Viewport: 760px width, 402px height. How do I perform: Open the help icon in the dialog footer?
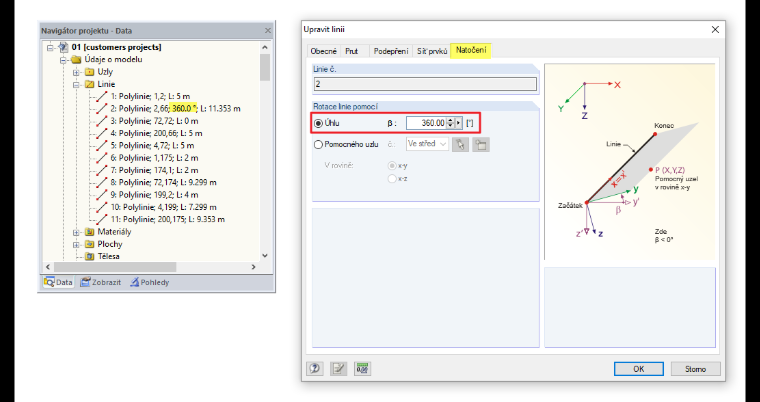tap(315, 369)
